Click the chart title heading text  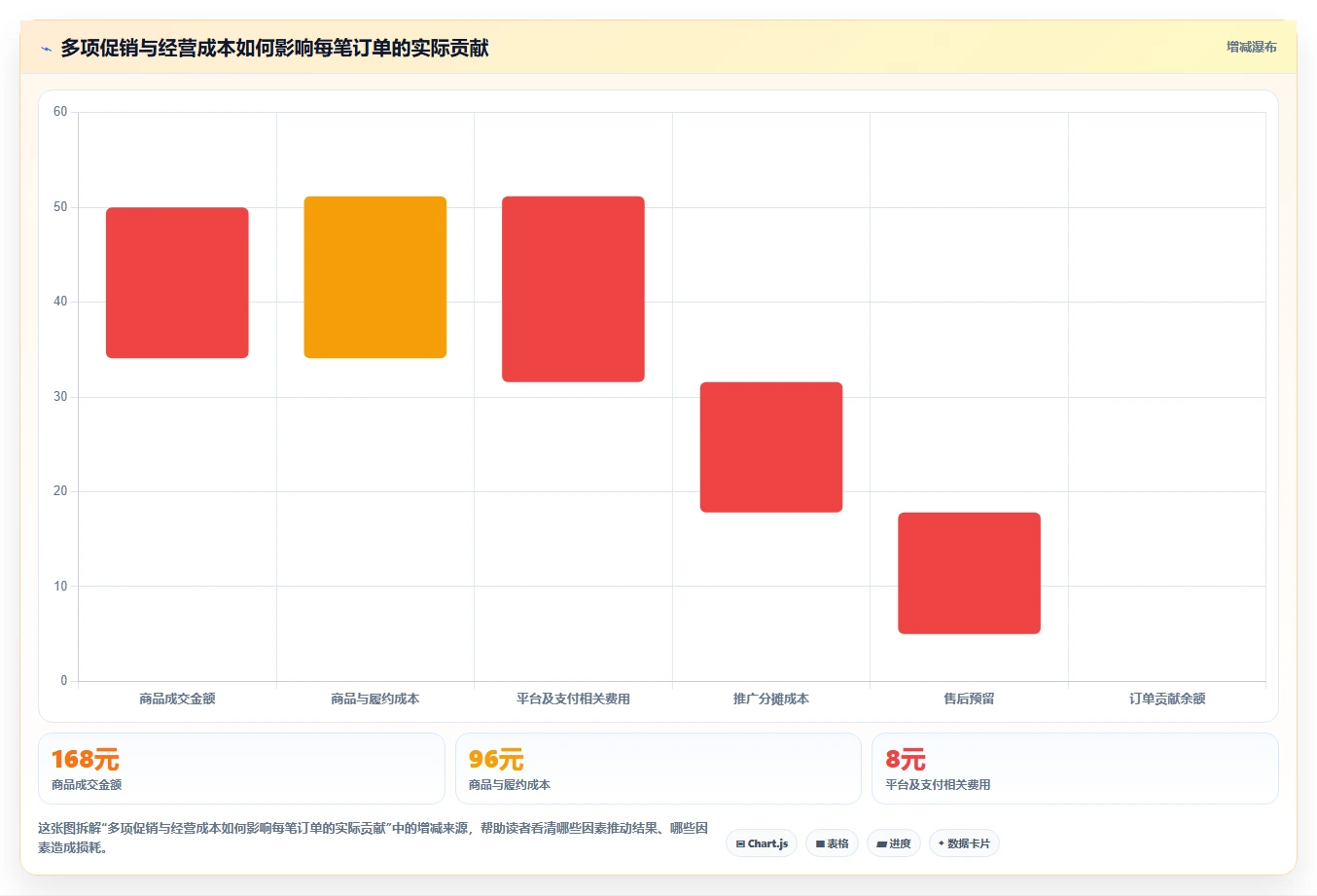pos(274,49)
